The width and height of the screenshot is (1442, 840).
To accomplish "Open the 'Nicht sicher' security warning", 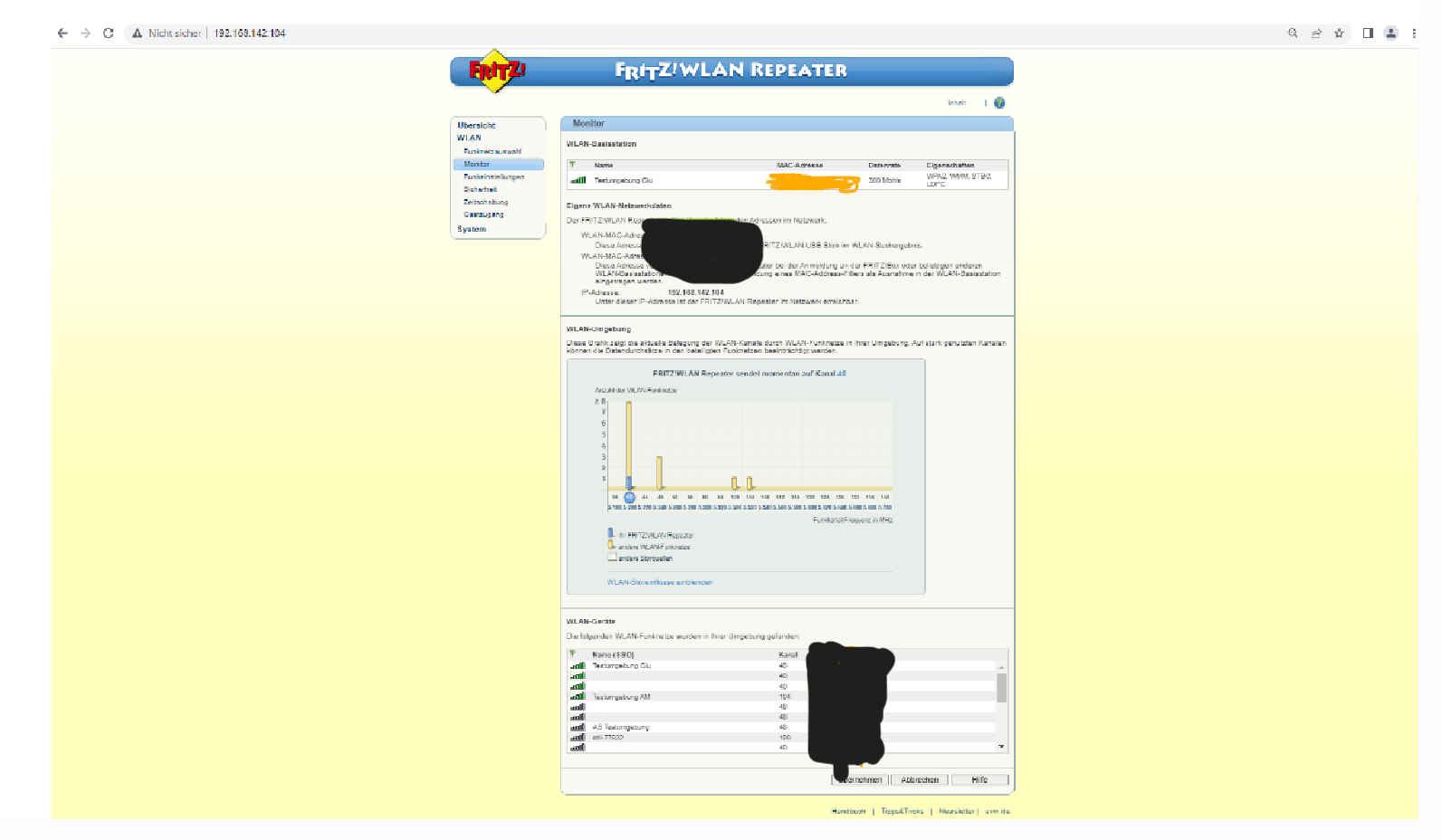I will coord(167,33).
